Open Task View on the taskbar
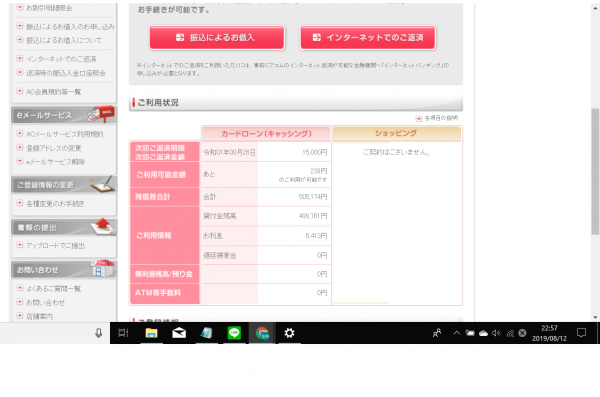 [x=123, y=333]
